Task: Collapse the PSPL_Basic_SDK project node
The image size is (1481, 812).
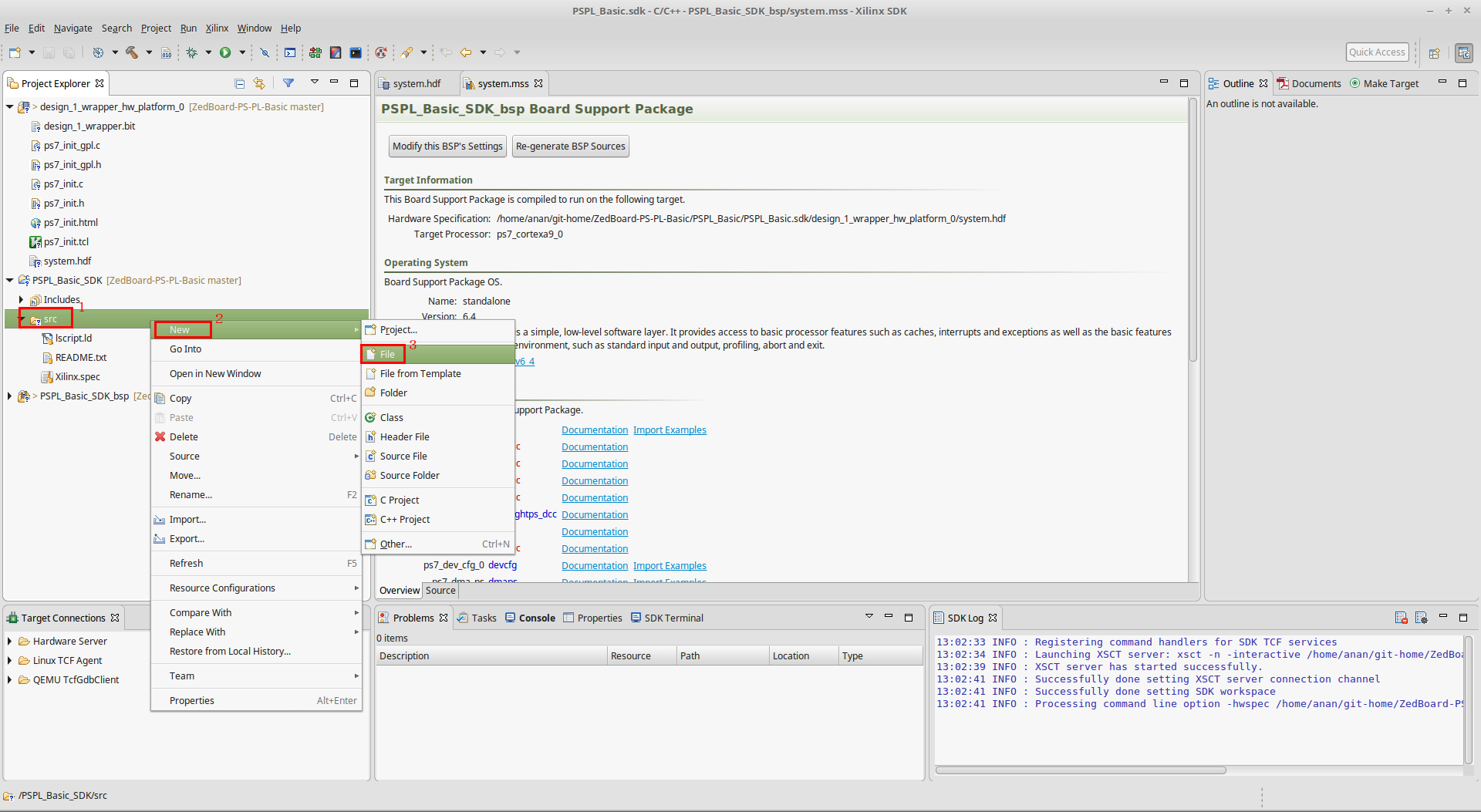Action: pyautogui.click(x=10, y=280)
